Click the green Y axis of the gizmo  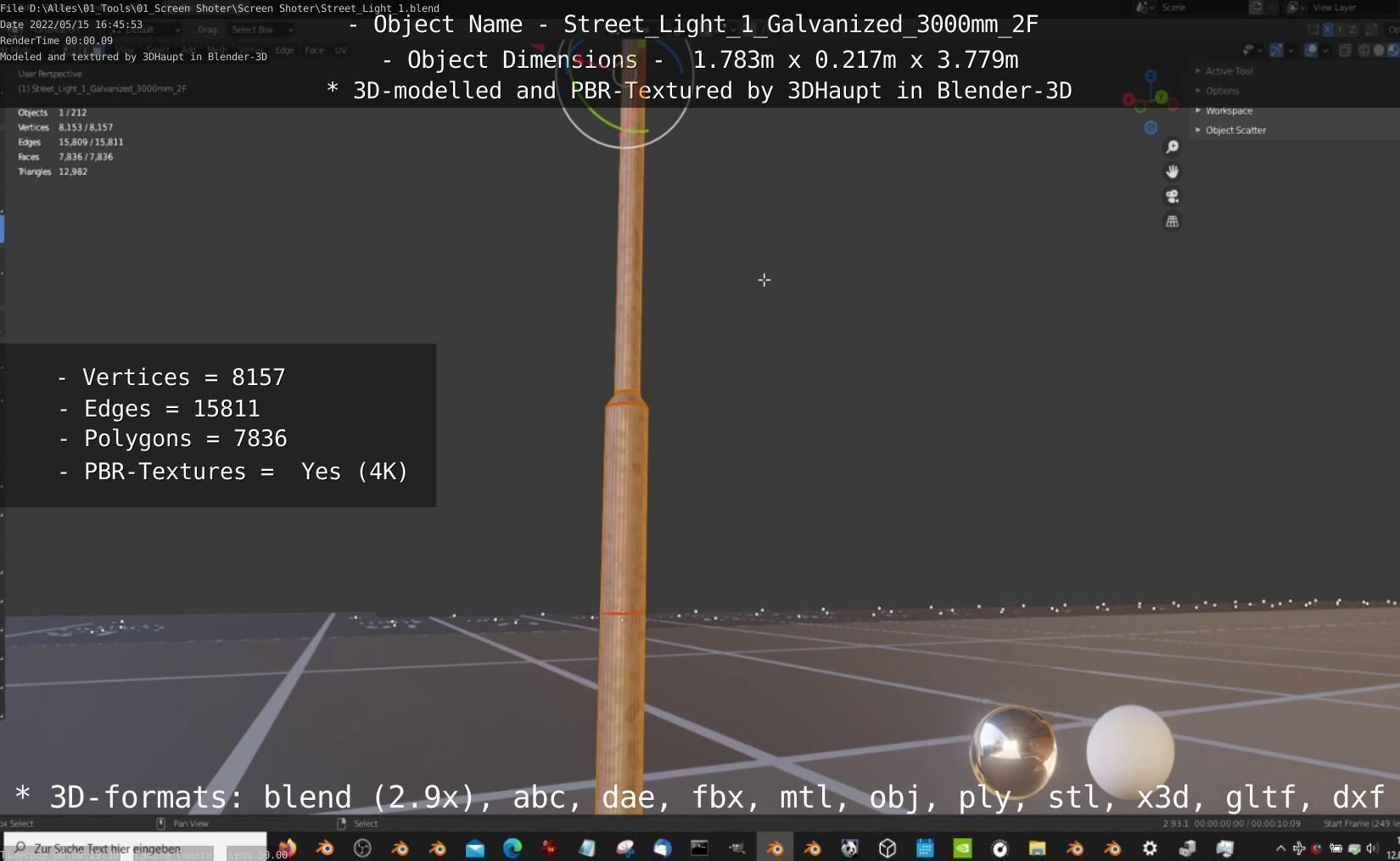tap(1161, 98)
